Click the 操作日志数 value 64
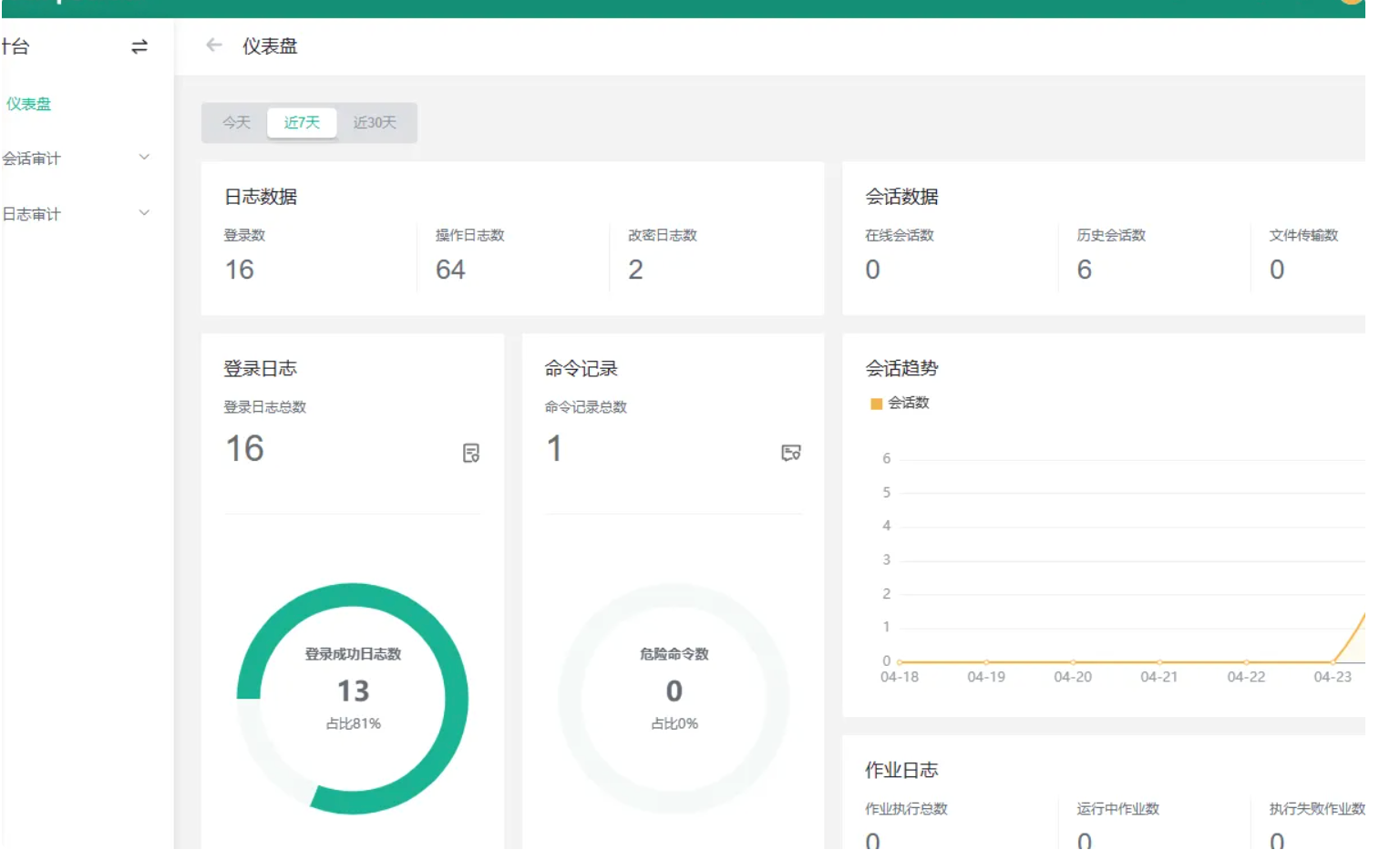Image resolution: width=1400 pixels, height=860 pixels. pos(450,270)
